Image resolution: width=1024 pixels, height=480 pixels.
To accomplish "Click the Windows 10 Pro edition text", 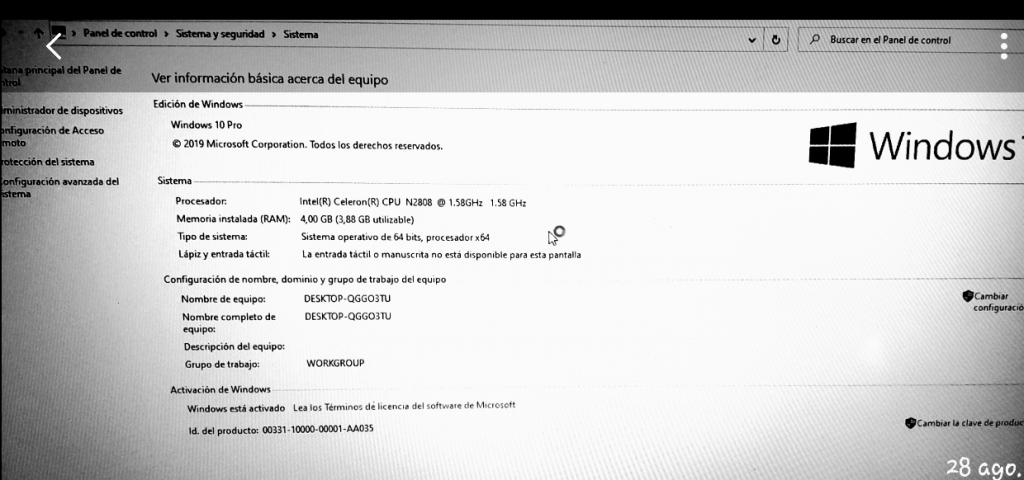I will (206, 125).
